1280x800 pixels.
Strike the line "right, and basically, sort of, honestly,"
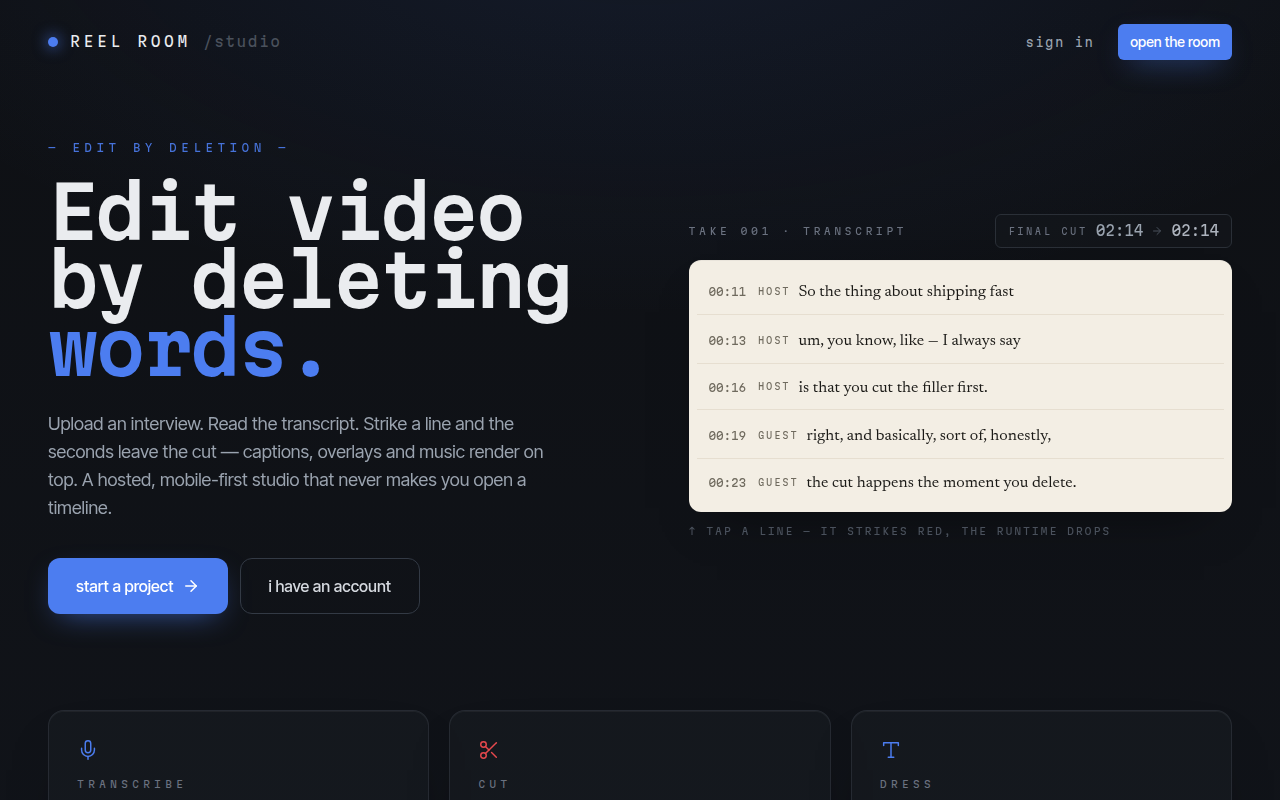[960, 435]
